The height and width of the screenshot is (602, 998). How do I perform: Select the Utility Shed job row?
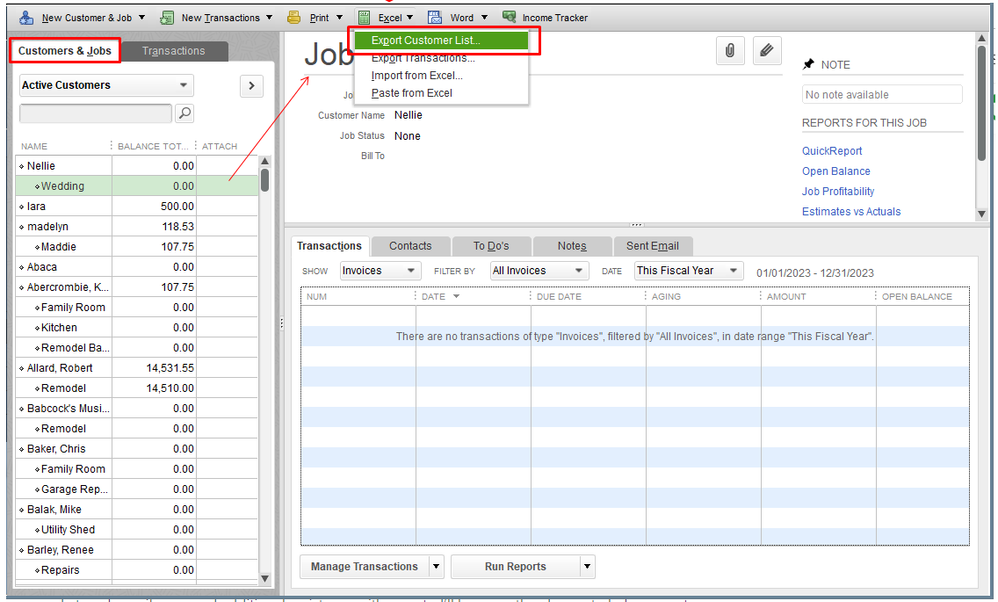coord(137,529)
